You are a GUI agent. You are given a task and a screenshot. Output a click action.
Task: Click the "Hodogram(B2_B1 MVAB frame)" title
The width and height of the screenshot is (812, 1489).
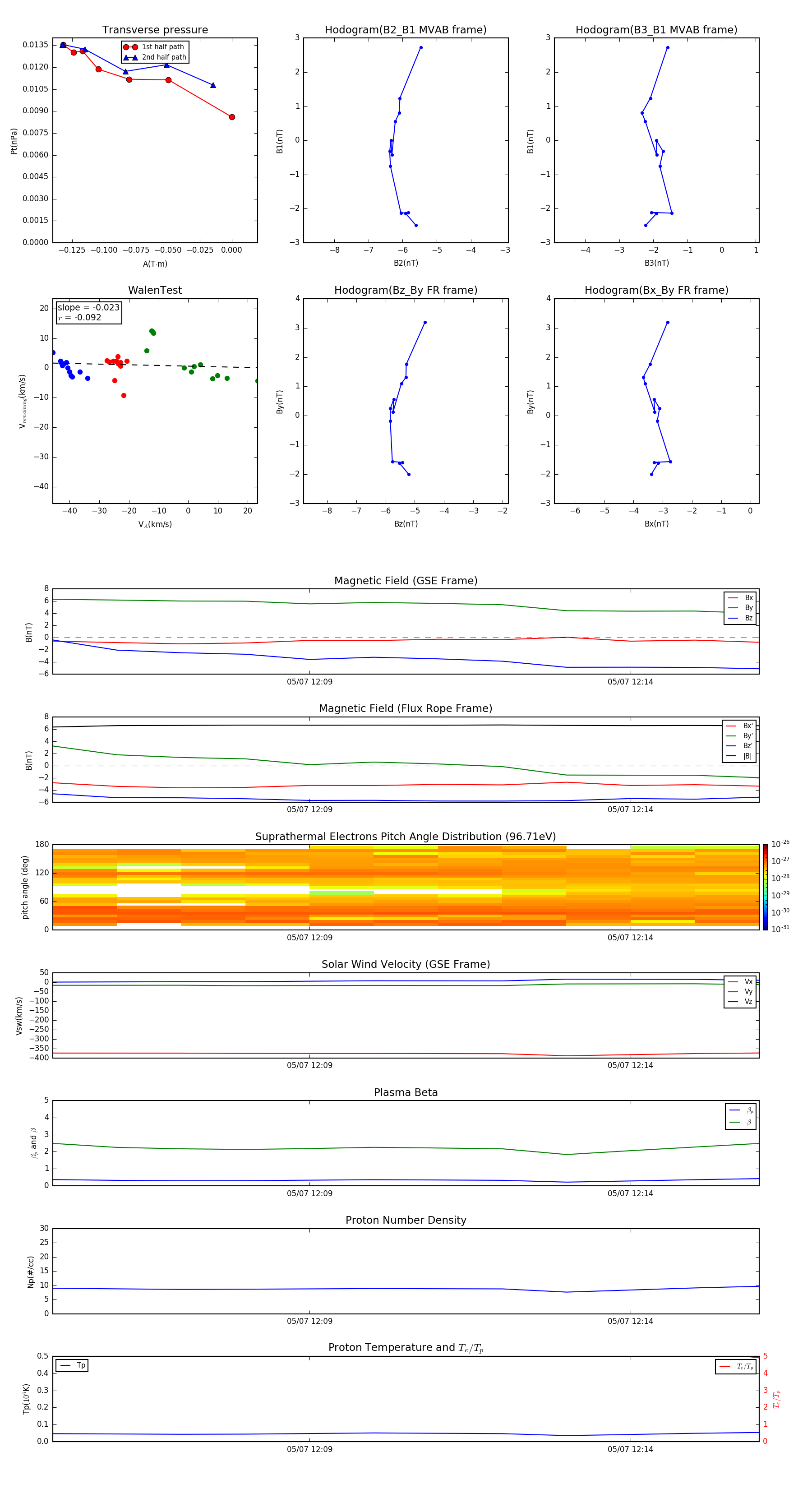406,30
